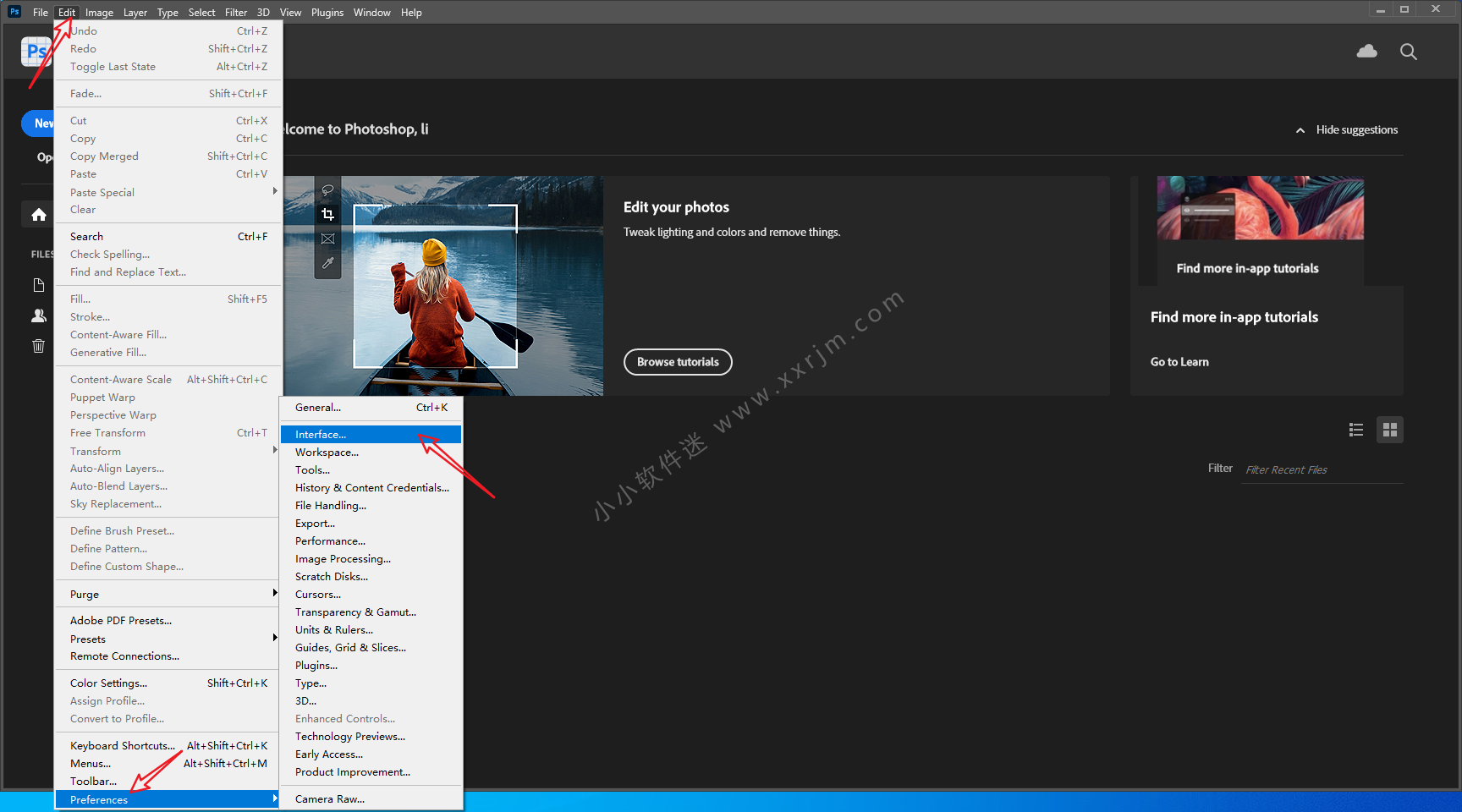Click the frame tool icon on tutorial image

point(328,239)
